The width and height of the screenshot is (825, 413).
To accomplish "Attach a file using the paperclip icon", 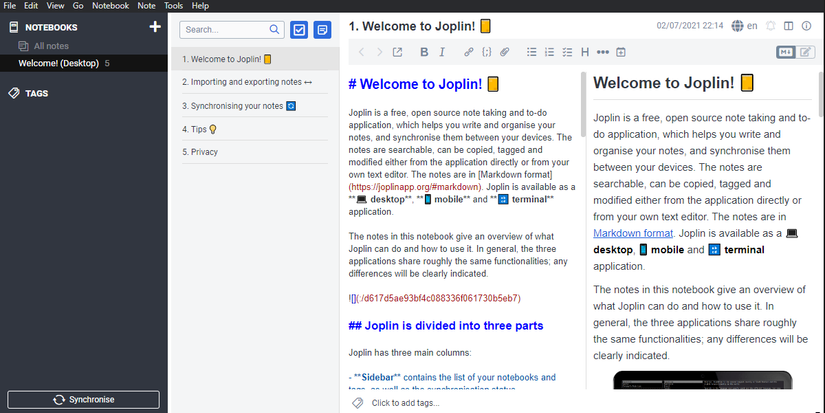I will (505, 52).
